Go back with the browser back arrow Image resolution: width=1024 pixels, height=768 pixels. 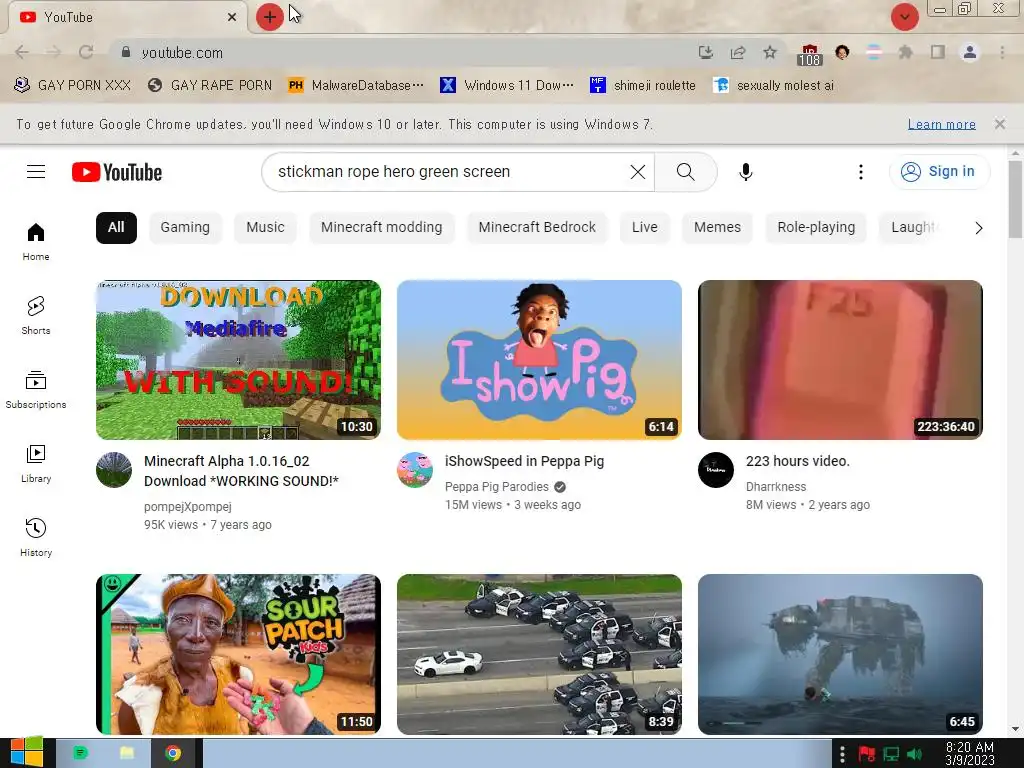click(x=22, y=52)
